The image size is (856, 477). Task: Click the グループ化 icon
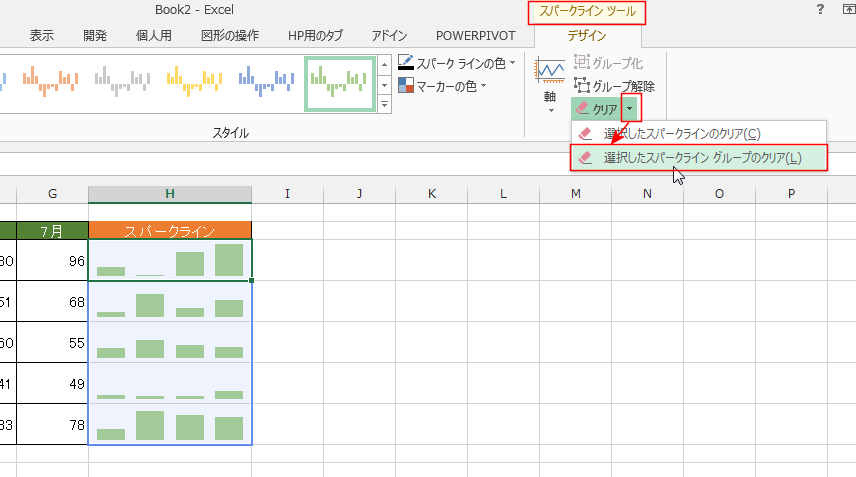[x=581, y=62]
